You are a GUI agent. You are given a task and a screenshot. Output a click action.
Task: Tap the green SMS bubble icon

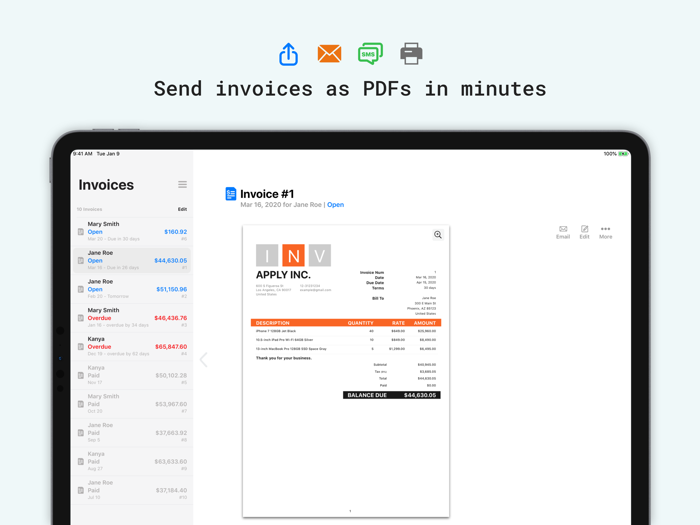point(371,54)
